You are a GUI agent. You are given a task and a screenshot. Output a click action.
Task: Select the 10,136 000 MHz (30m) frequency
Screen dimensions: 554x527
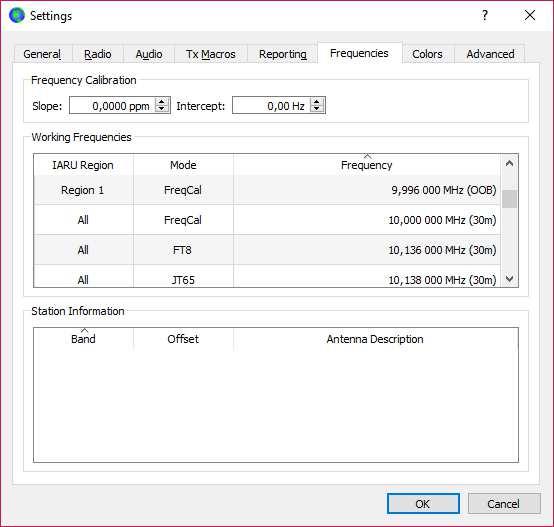367,250
